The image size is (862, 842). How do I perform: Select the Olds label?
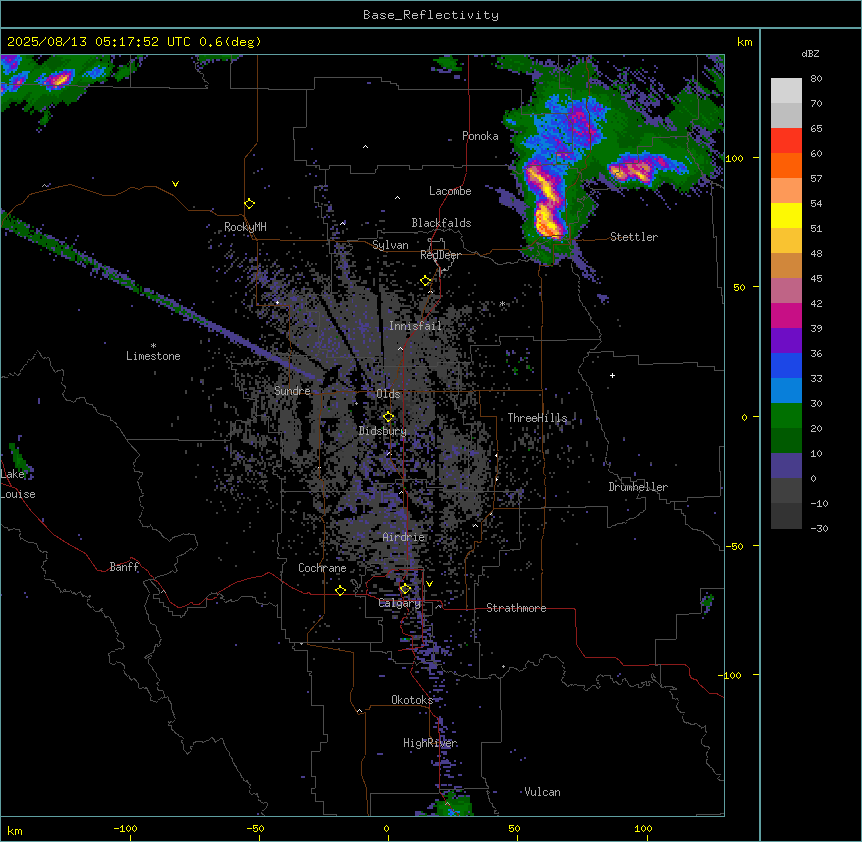pyautogui.click(x=388, y=394)
